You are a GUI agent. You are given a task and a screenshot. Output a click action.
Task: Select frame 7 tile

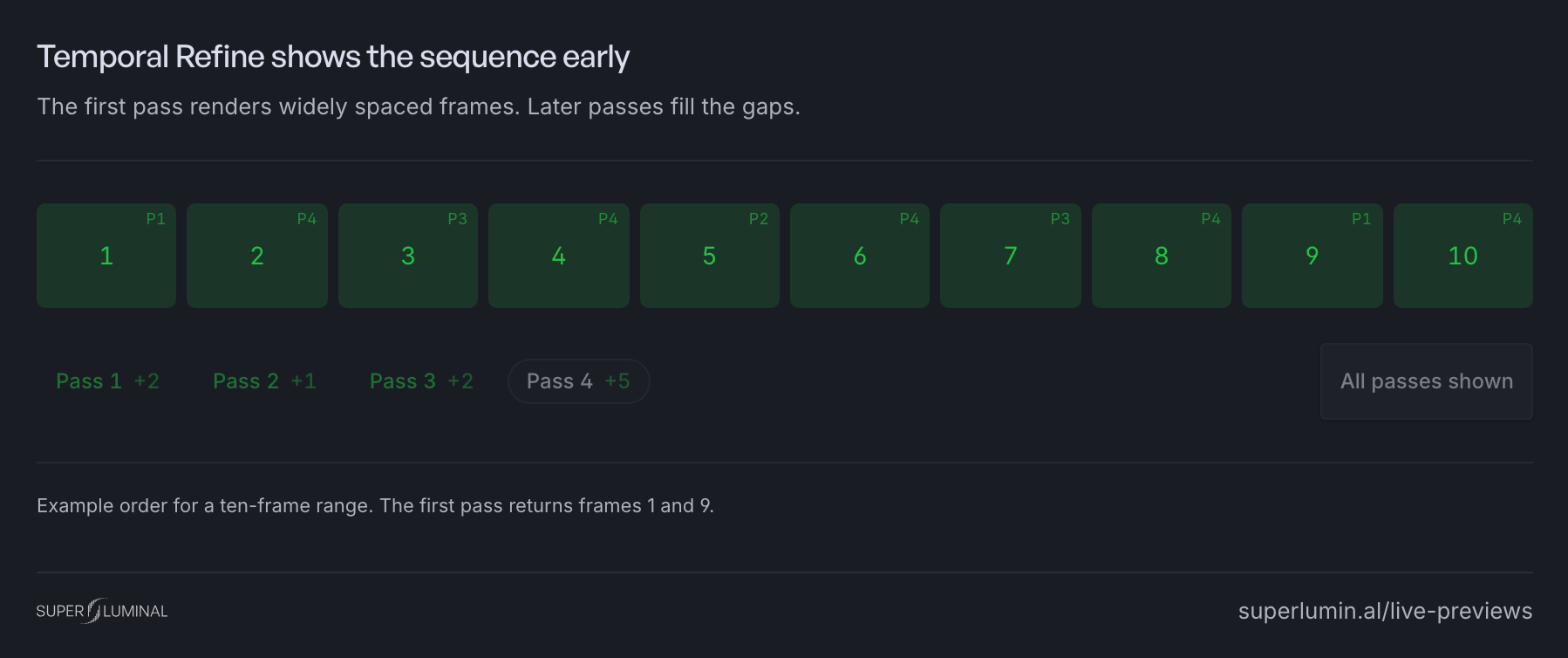[x=1011, y=256]
